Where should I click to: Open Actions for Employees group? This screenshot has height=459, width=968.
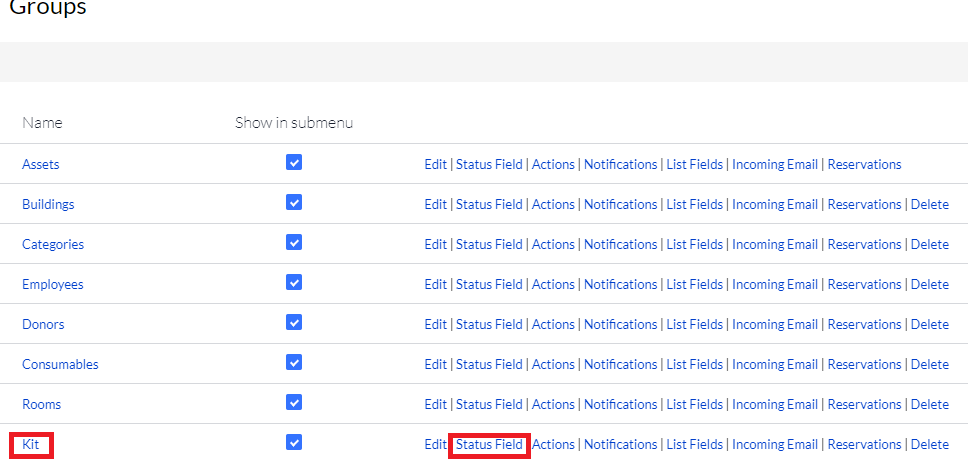tap(553, 285)
